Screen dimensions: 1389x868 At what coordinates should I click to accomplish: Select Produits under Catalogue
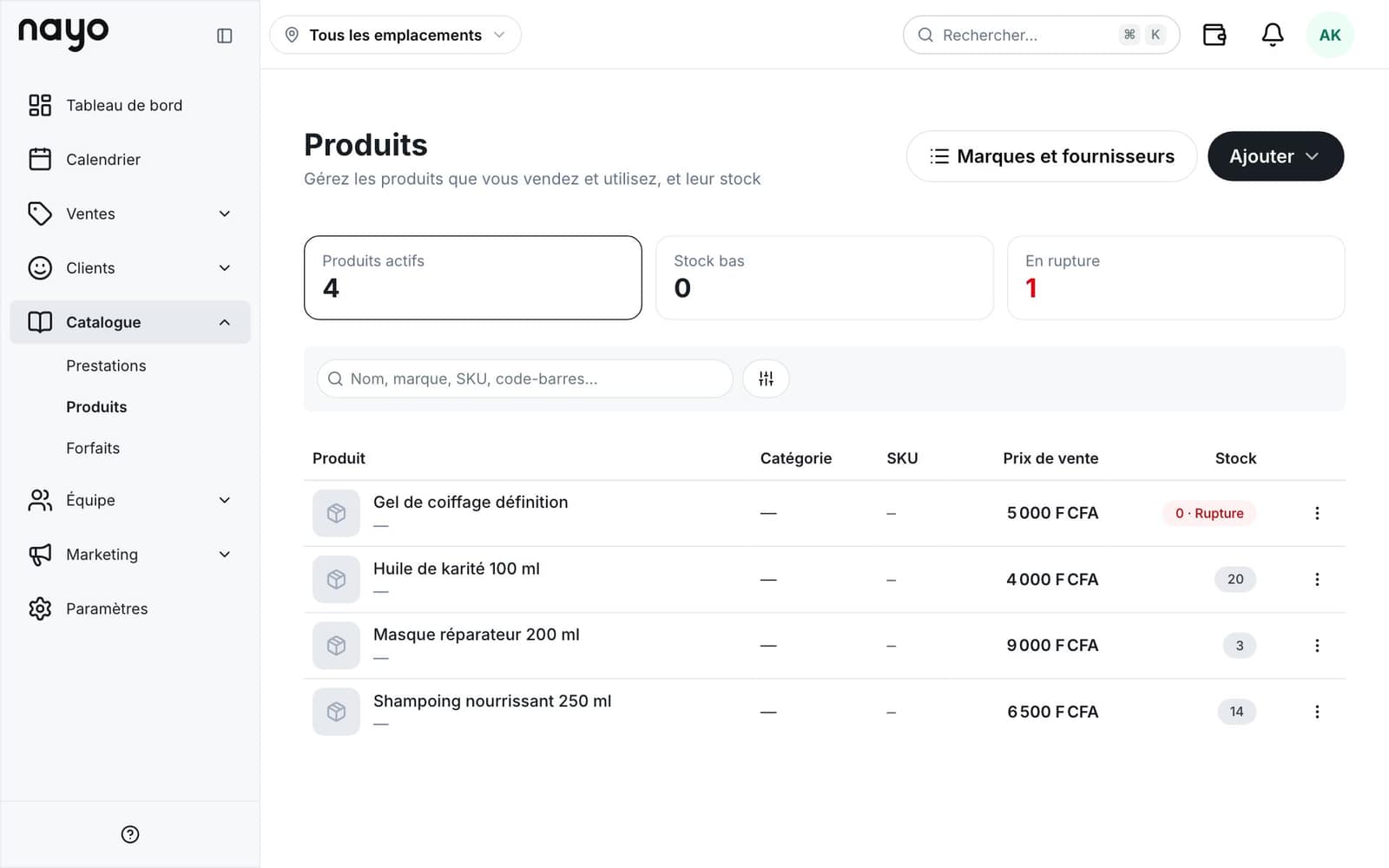[96, 407]
